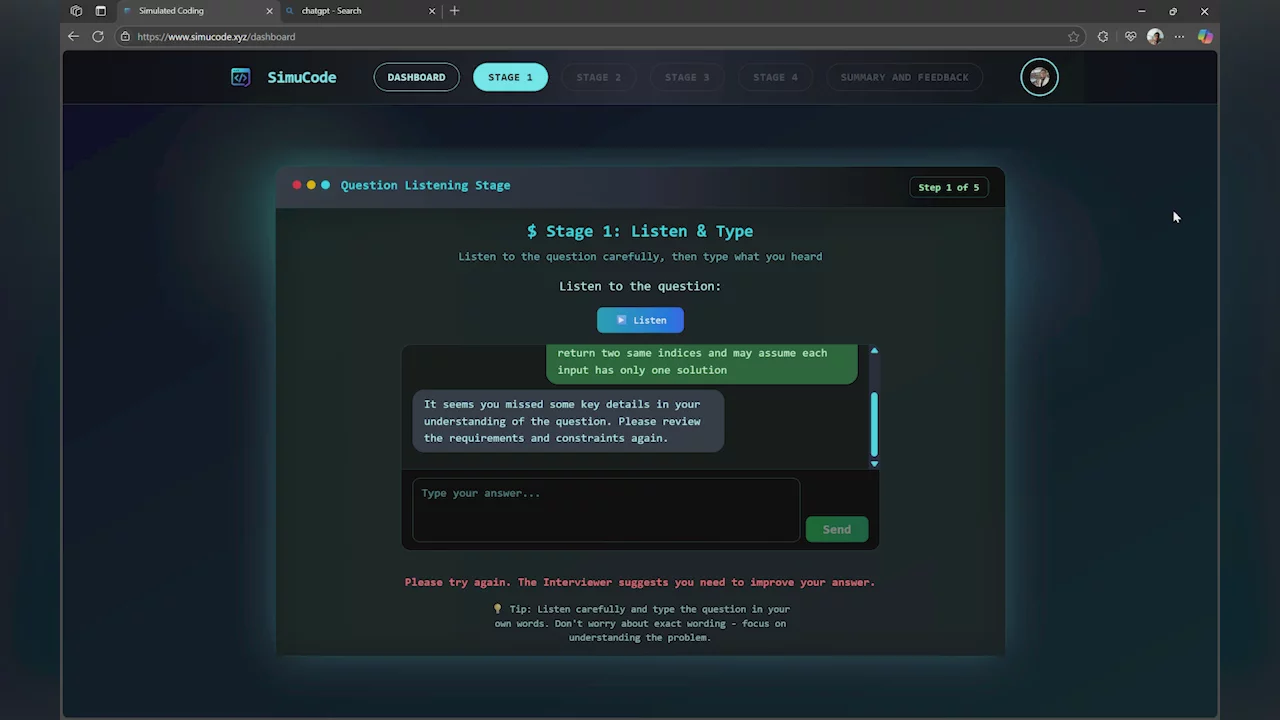
Task: Go back using the browser back arrow
Action: point(73,36)
